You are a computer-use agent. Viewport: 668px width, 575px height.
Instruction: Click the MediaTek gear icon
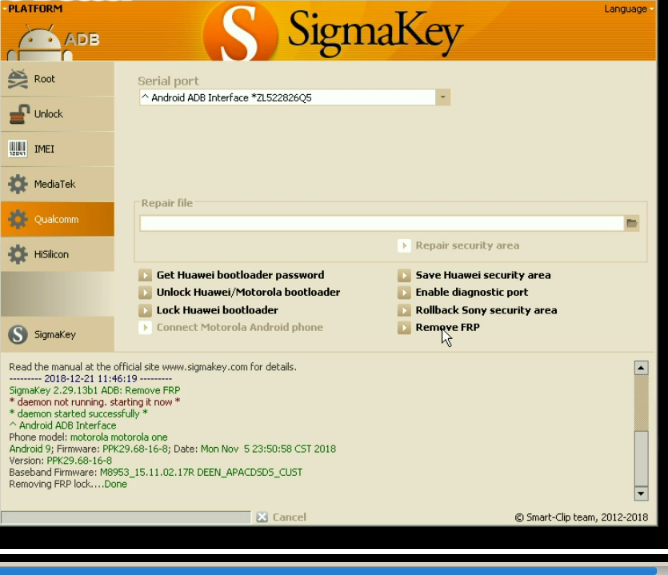pos(18,184)
